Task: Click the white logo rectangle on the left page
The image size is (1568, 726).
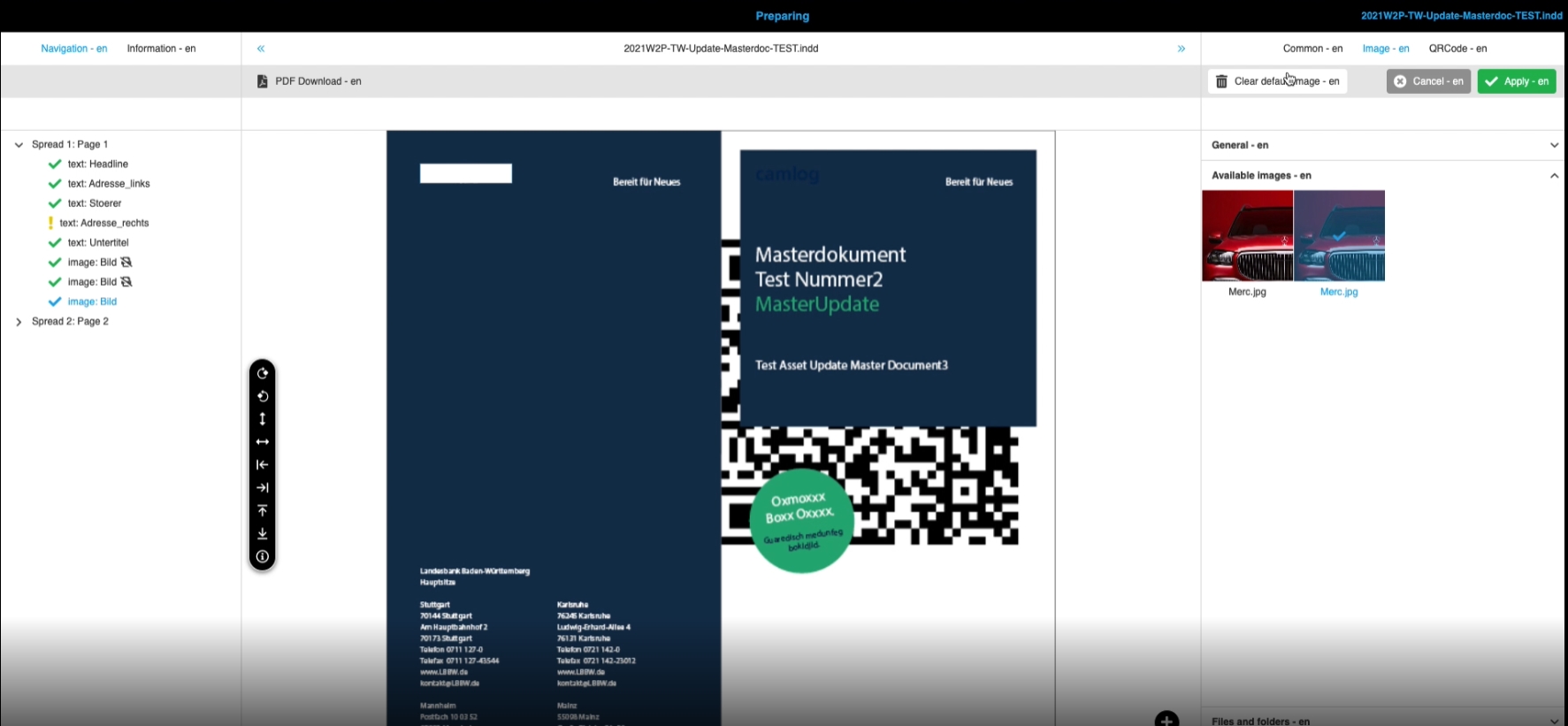Action: click(x=466, y=173)
